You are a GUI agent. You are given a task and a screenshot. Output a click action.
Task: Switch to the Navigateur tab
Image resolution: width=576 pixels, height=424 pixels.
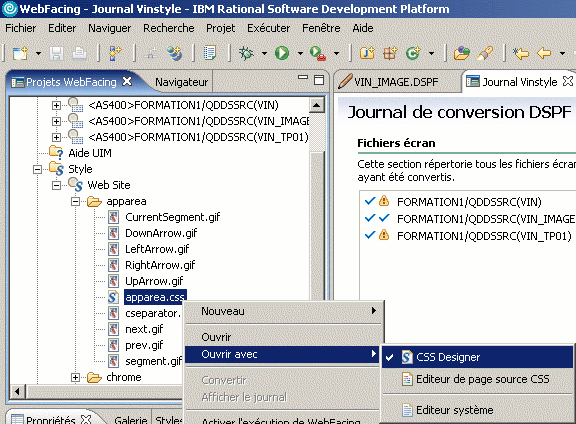point(181,82)
